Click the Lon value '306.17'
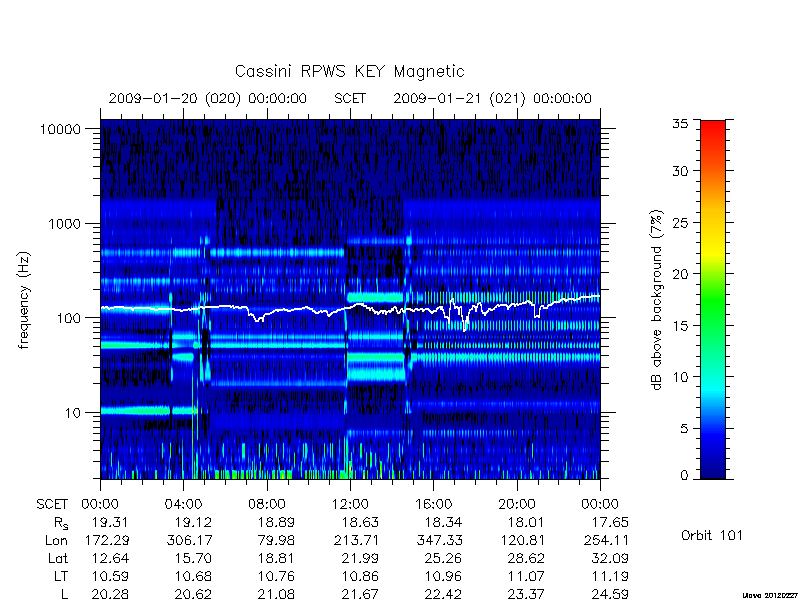Viewport: 800px width, 600px height. 188,540
